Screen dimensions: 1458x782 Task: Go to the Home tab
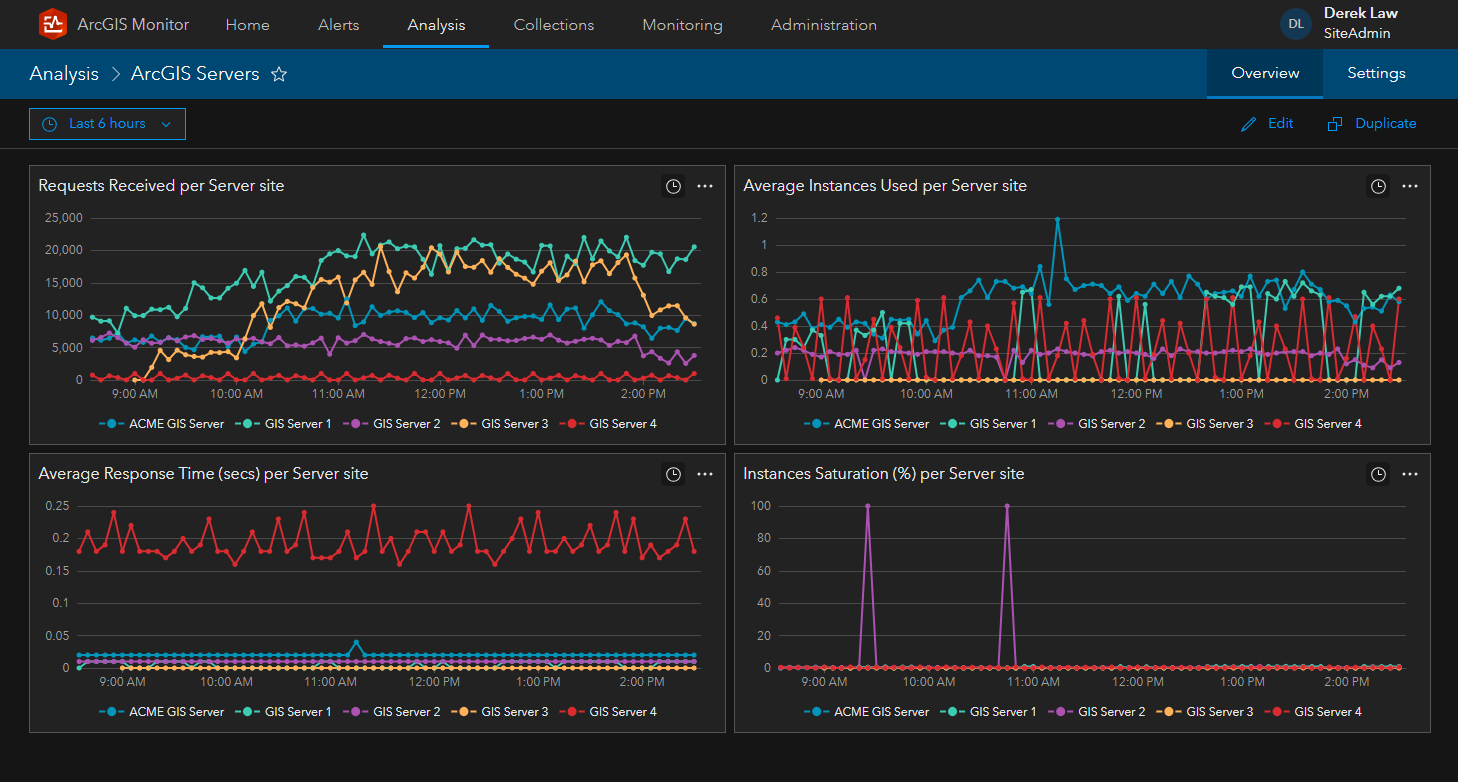pos(248,25)
